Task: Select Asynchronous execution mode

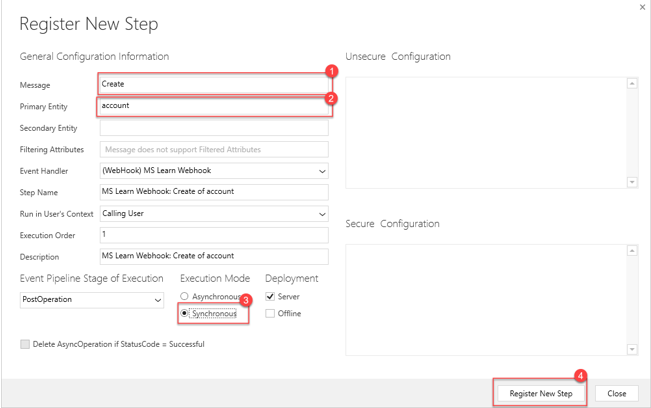Action: 184,296
